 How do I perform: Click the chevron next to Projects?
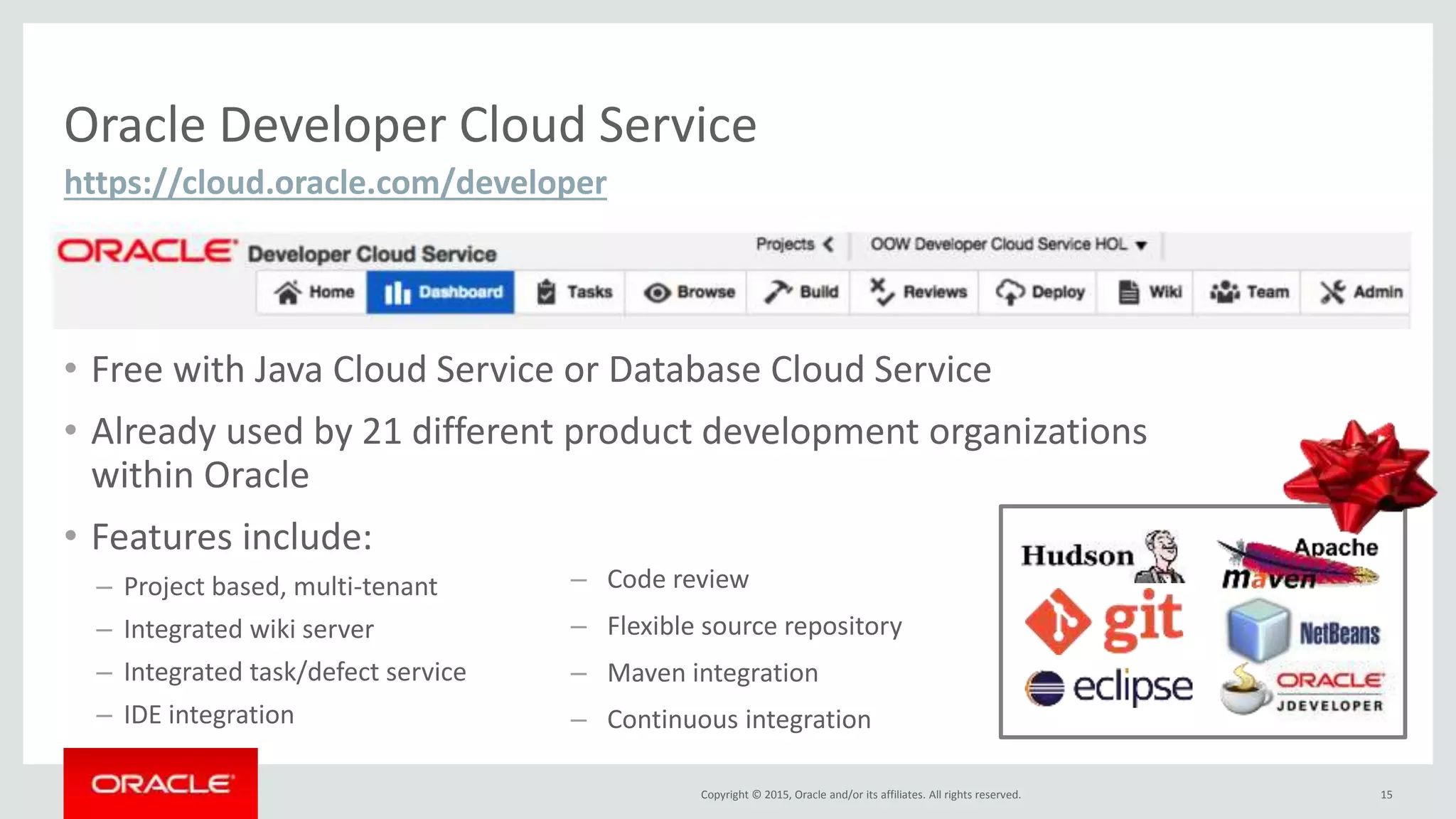(x=828, y=245)
